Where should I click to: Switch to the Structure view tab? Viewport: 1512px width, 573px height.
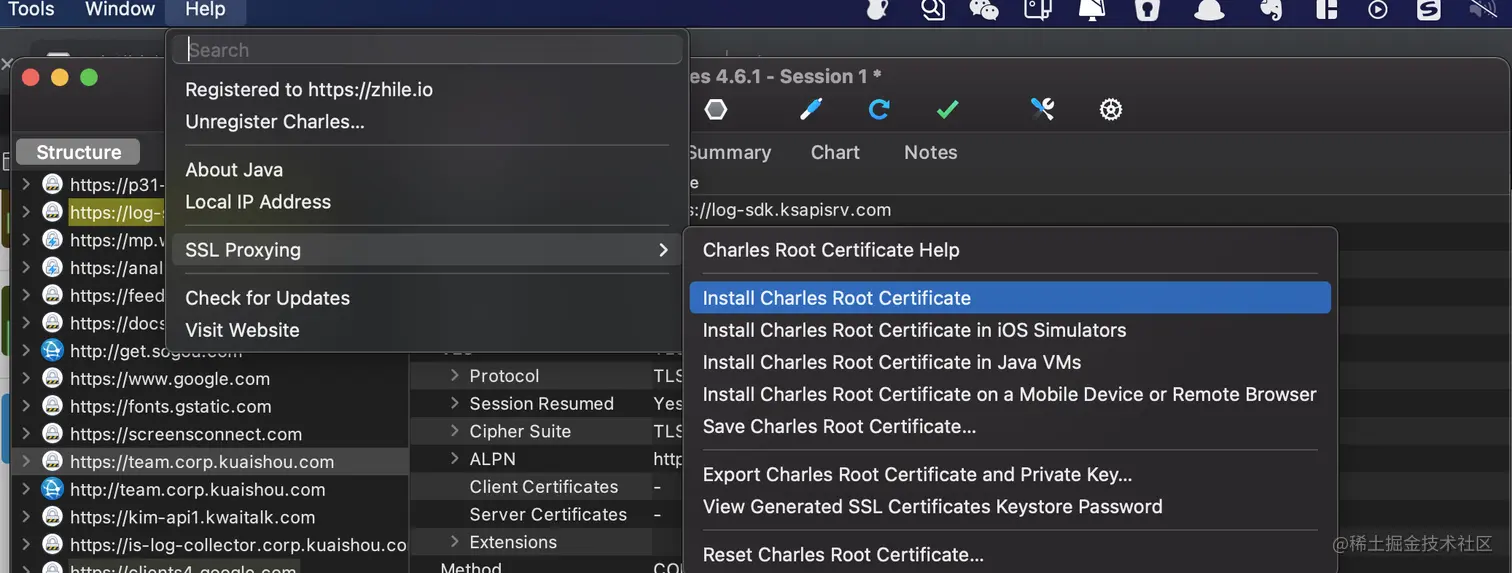coord(78,152)
